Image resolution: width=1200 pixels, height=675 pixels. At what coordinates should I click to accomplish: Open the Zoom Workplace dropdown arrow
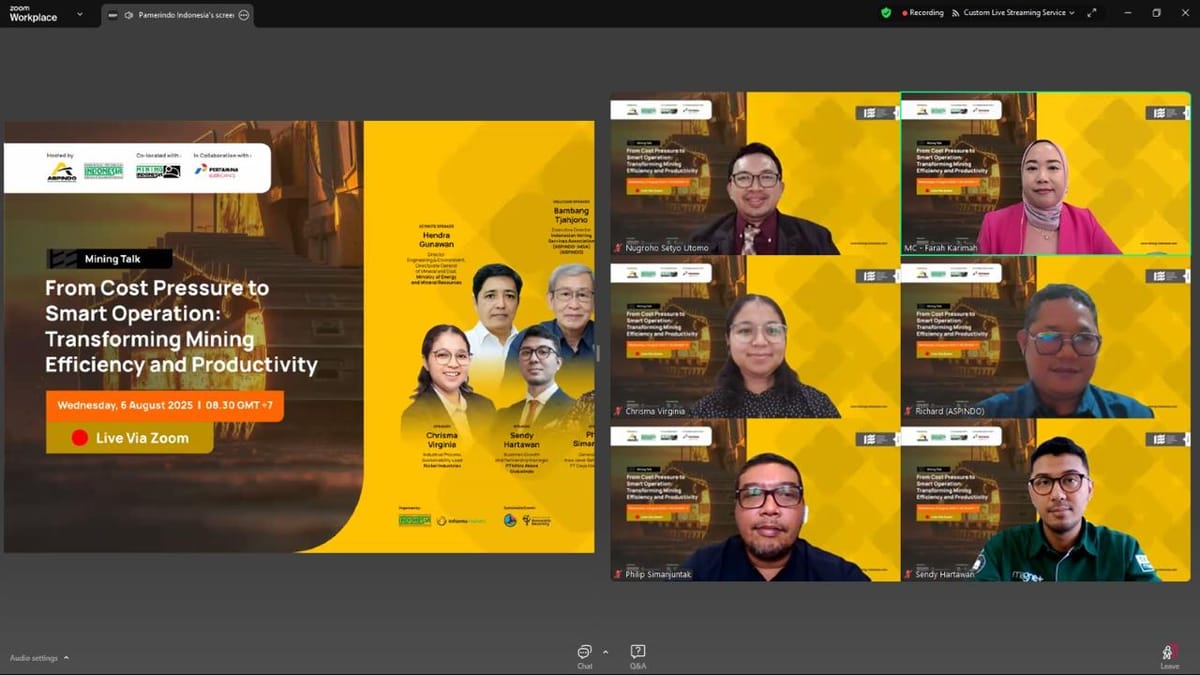pos(80,15)
